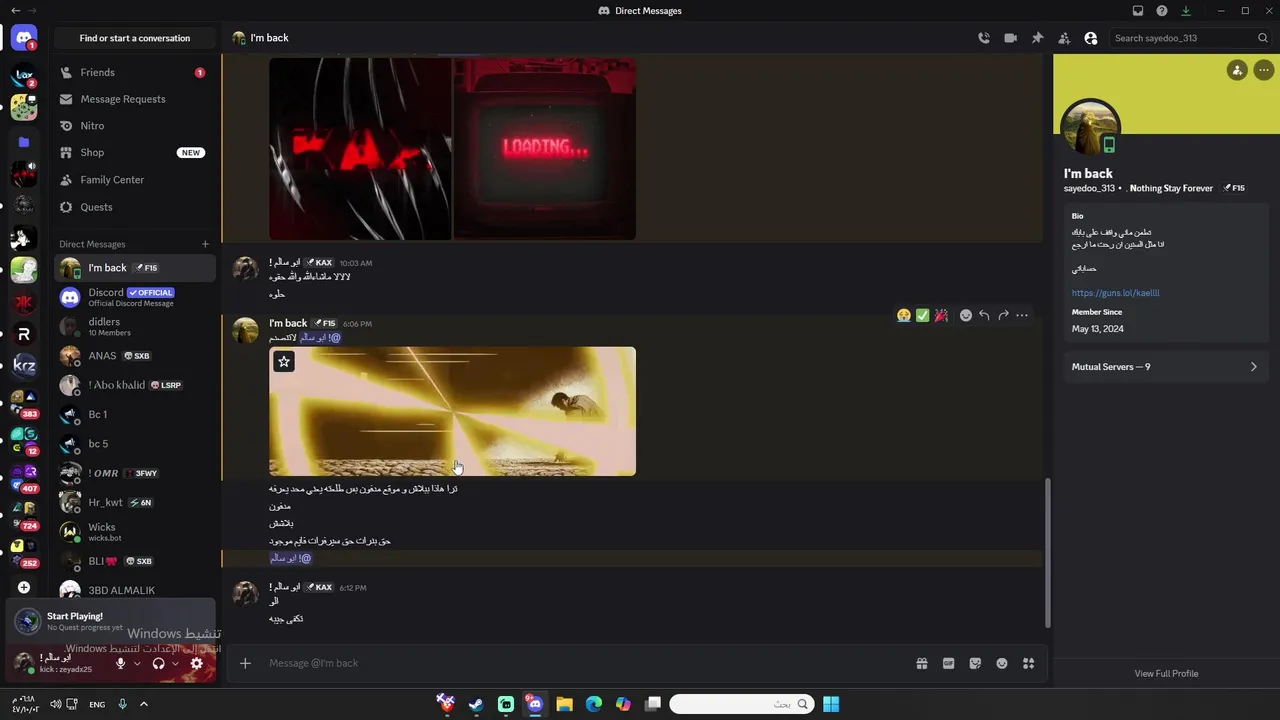The height and width of the screenshot is (720, 1280).
Task: Open the gift picker
Action: pos(922,663)
